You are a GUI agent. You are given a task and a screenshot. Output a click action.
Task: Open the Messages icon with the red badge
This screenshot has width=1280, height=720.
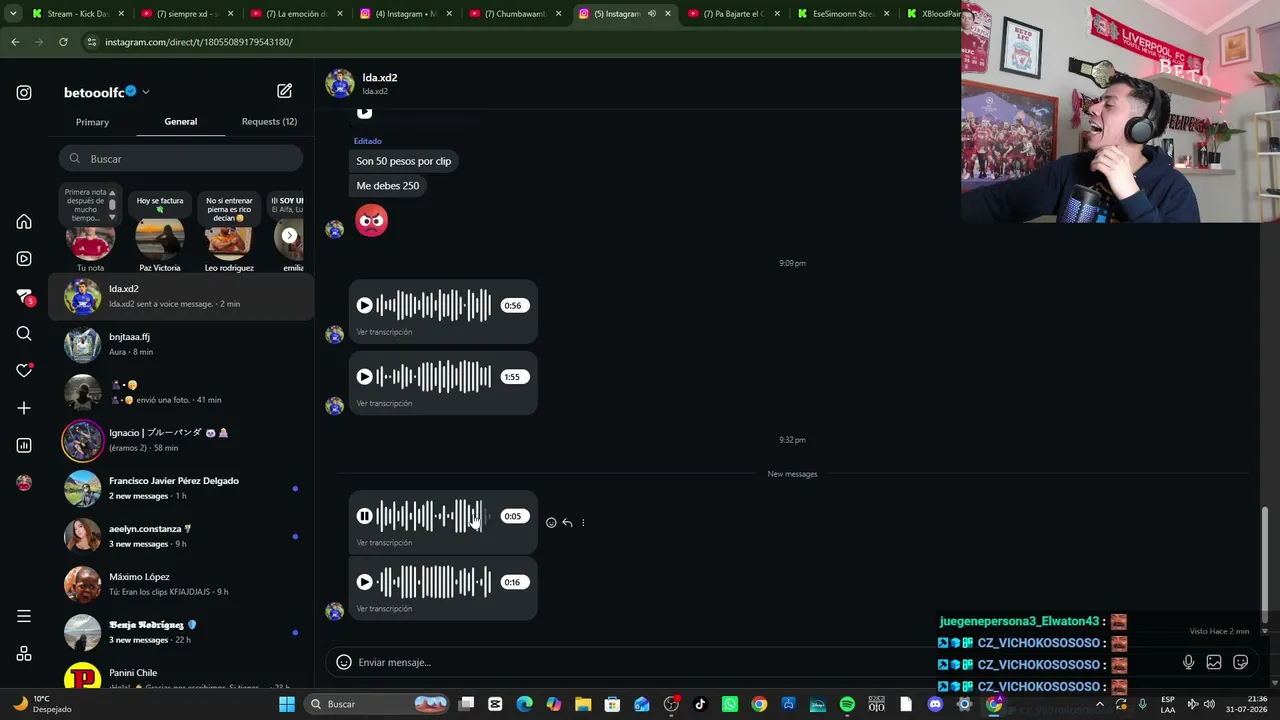point(25,297)
